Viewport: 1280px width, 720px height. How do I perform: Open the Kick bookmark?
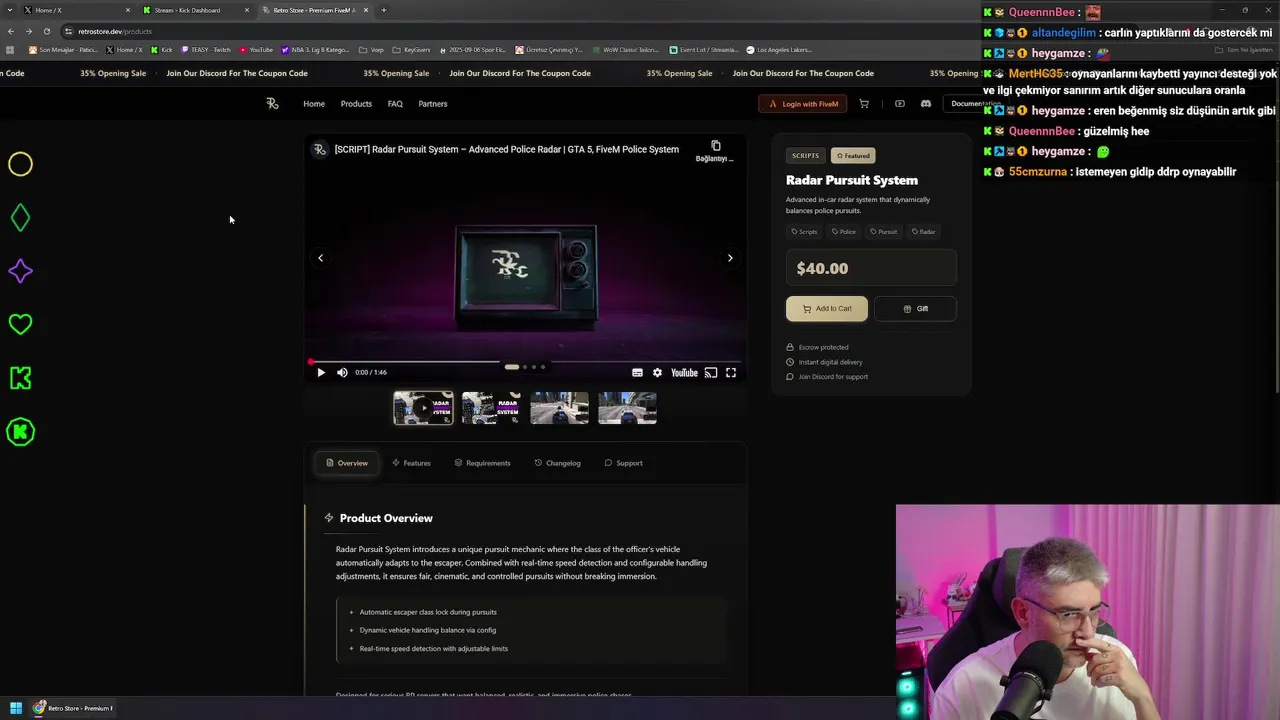click(x=162, y=50)
